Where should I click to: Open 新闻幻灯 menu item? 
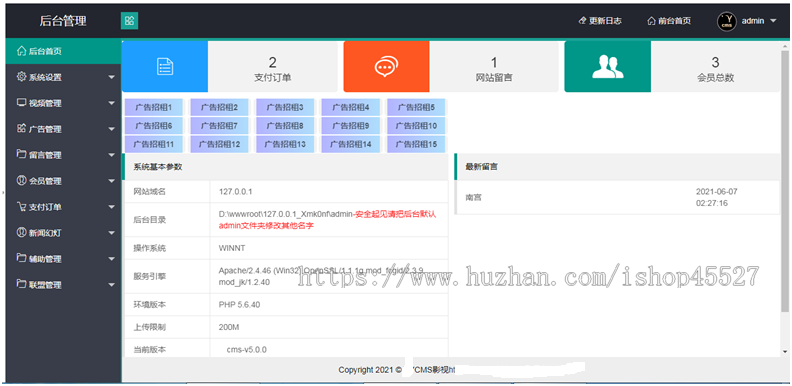63,233
